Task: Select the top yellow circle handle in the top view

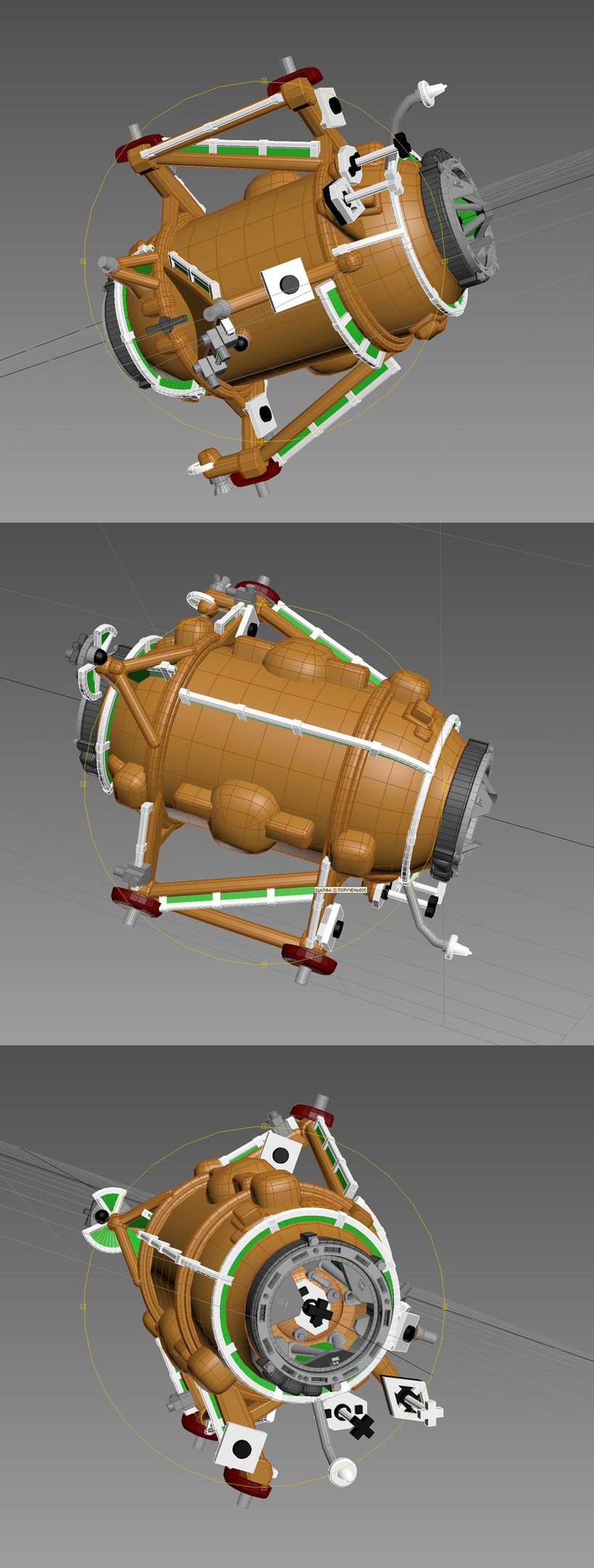Action: coord(264,81)
